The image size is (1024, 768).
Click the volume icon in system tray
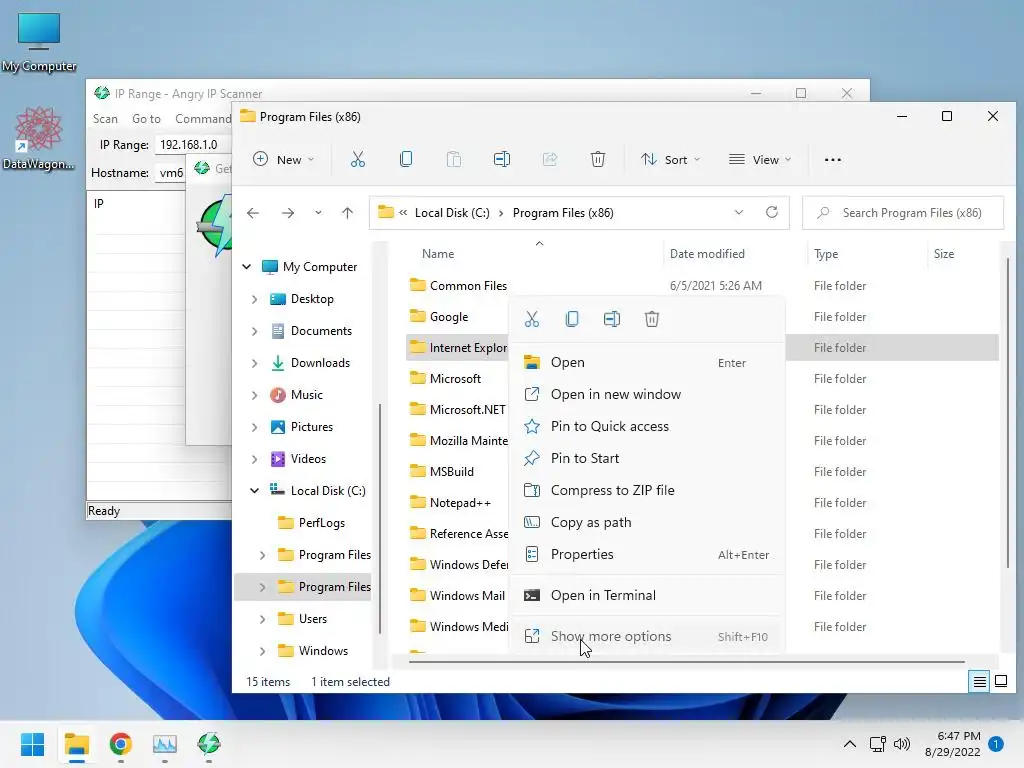(902, 744)
